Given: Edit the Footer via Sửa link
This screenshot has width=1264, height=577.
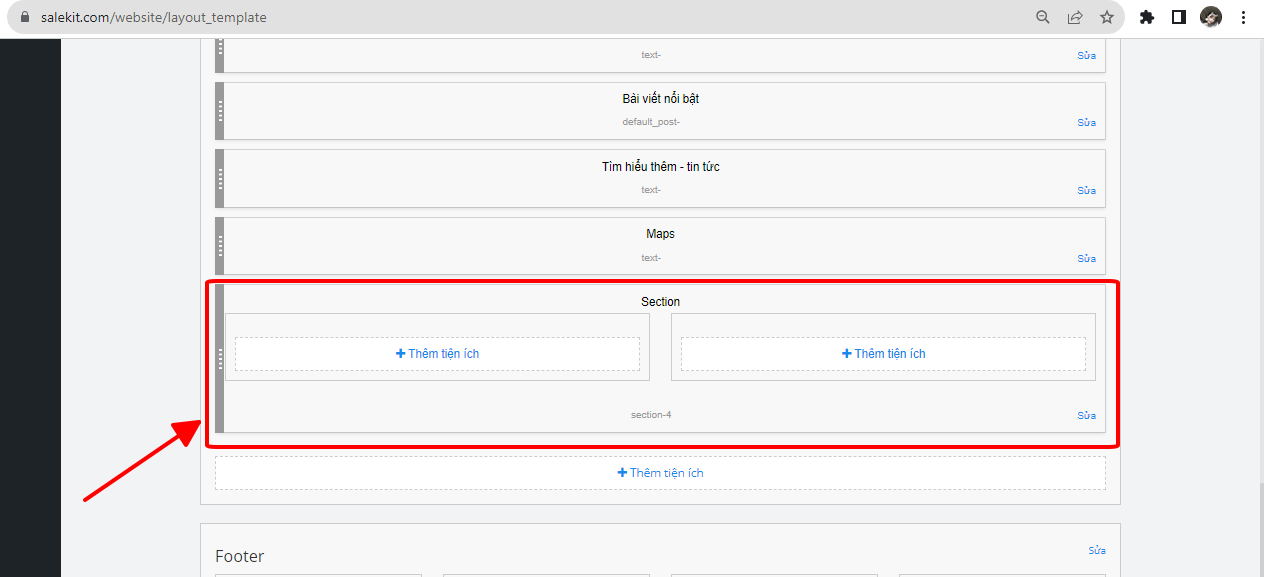Looking at the screenshot, I should point(1097,551).
